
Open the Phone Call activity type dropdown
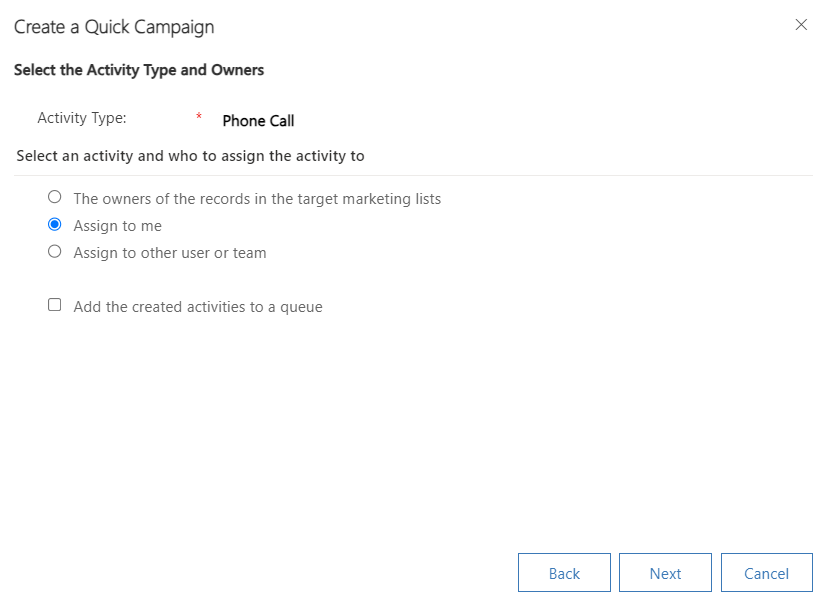258,121
